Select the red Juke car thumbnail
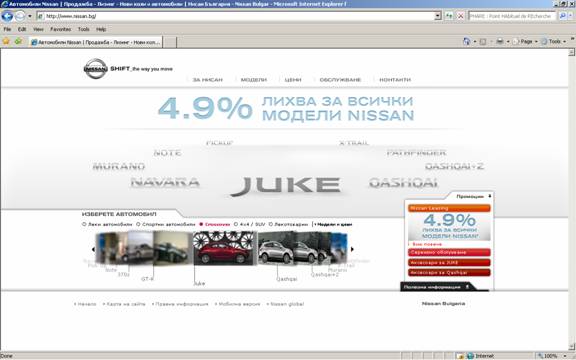Screen dimensions: 576x360 [223, 248]
